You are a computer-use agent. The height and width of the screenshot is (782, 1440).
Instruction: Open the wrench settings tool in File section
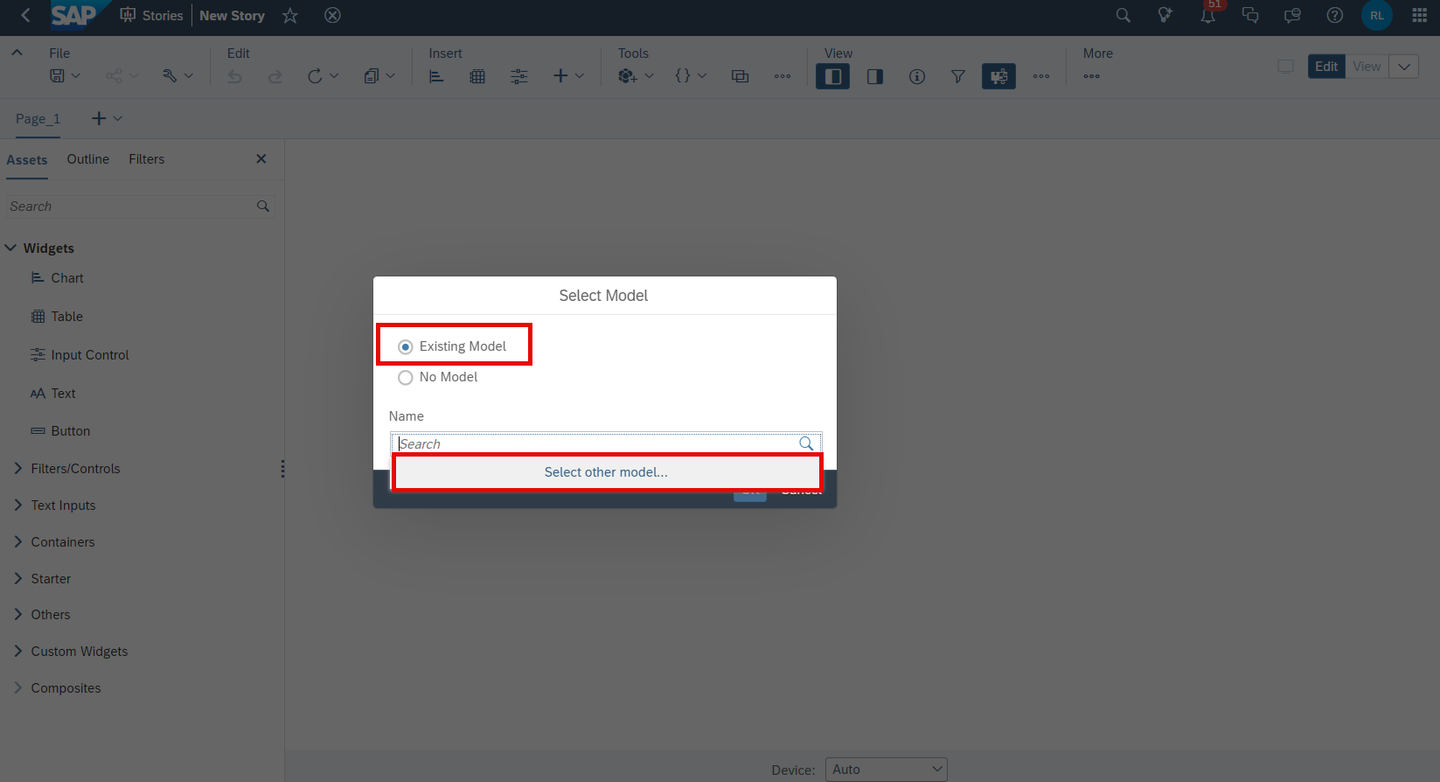(x=169, y=76)
